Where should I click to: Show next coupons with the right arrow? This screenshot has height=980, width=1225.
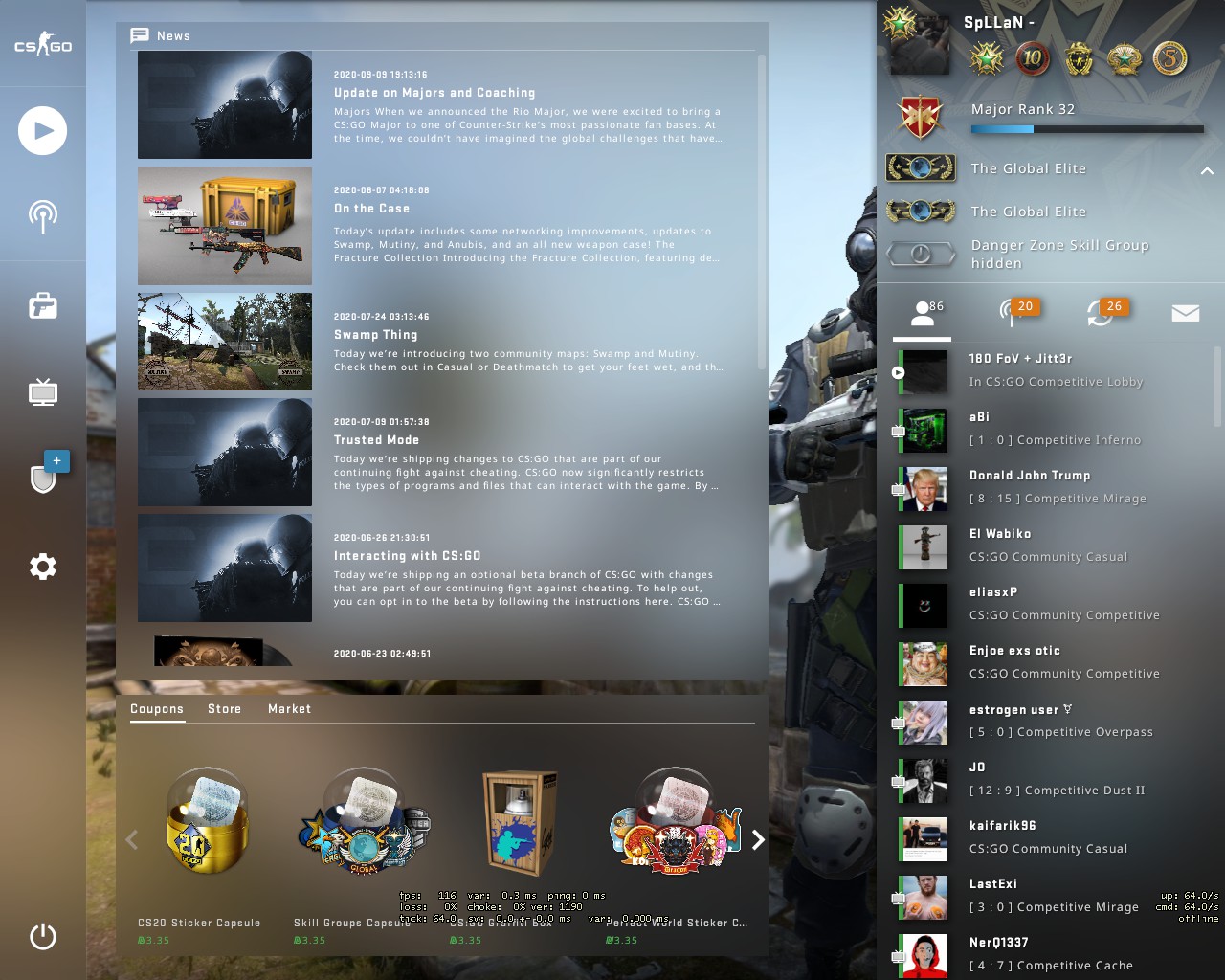(758, 840)
